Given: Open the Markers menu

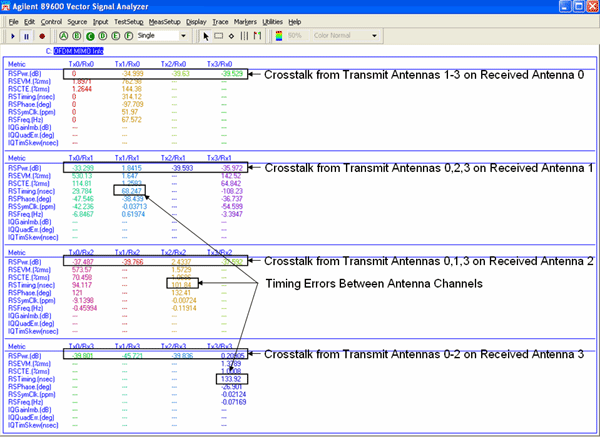Looking at the screenshot, I should pos(241,21).
